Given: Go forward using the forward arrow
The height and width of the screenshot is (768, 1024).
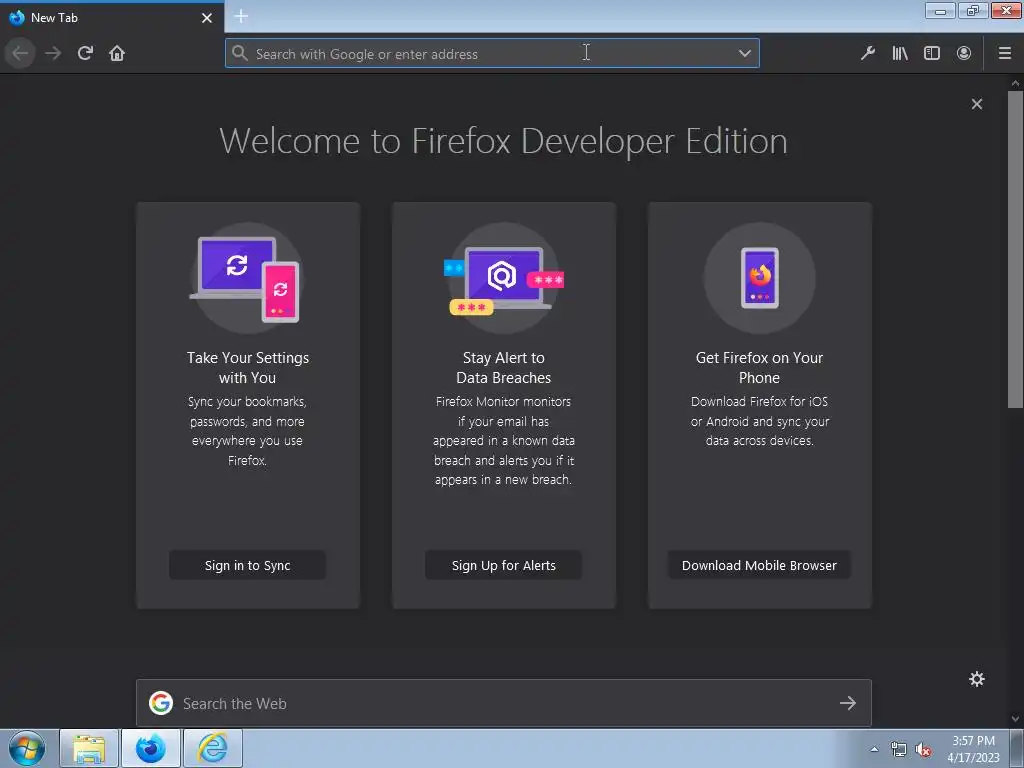Looking at the screenshot, I should point(53,53).
